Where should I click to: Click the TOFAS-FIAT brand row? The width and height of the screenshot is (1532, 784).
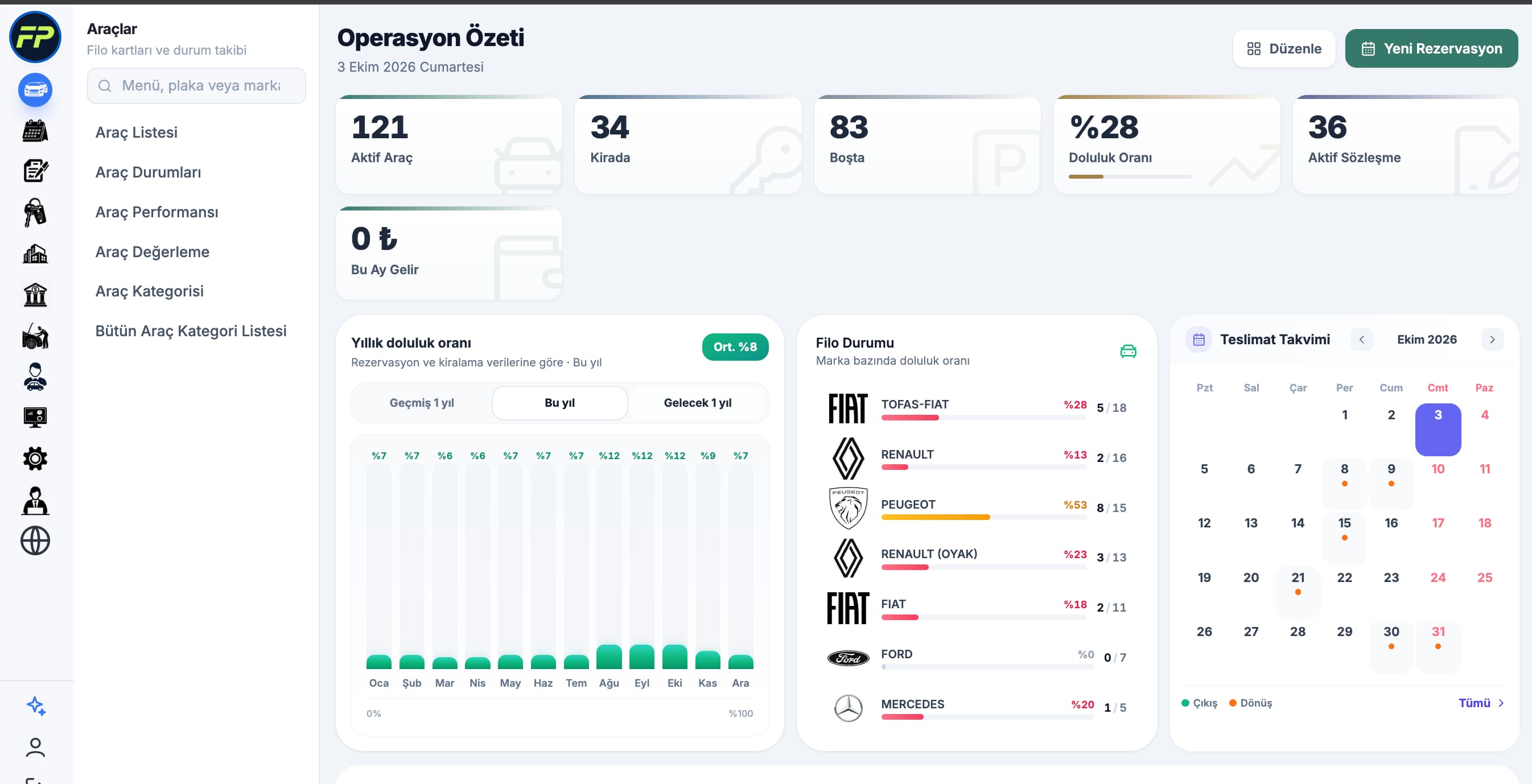coord(977,408)
